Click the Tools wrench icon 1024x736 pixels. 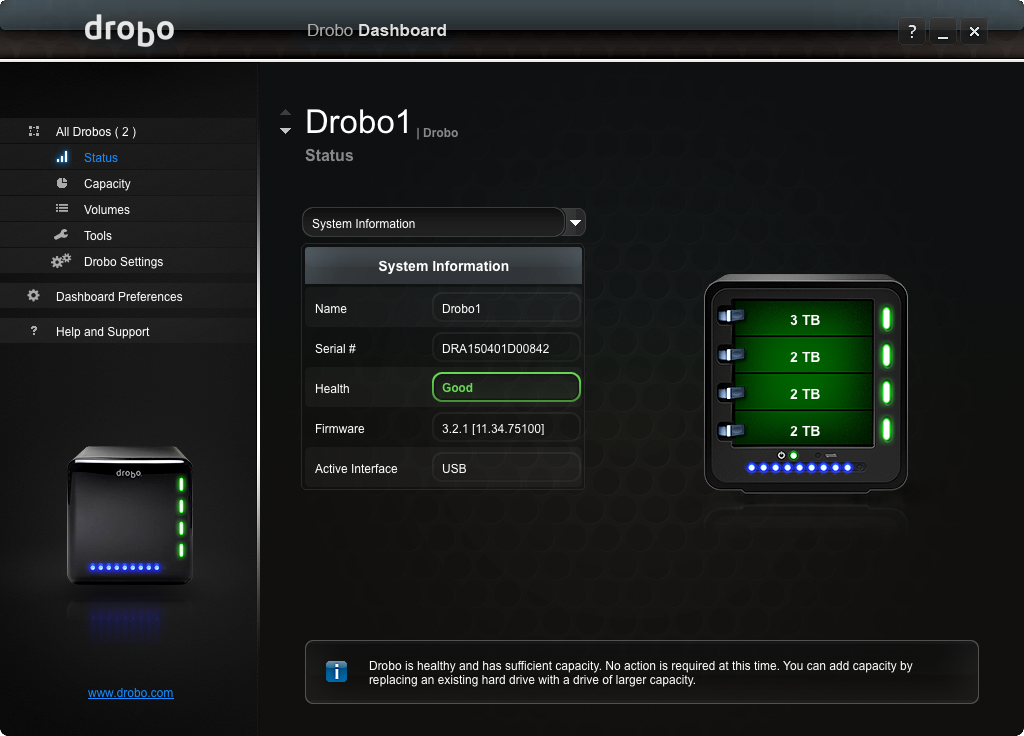point(62,235)
